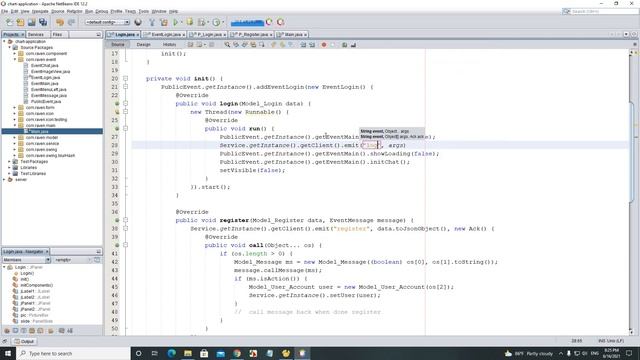
Task: Expand the com.raven.component package
Action: (15, 53)
